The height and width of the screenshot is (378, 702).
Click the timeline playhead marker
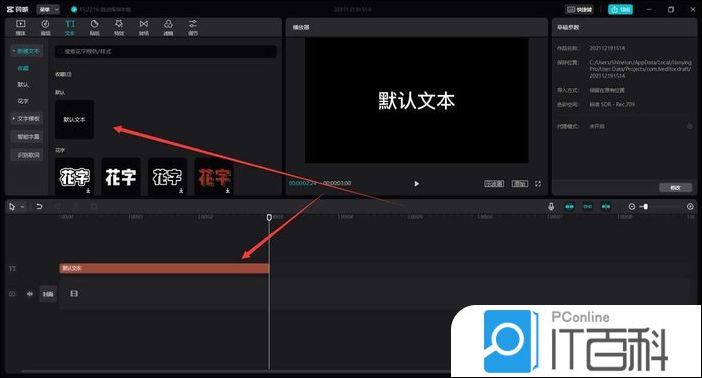269,217
